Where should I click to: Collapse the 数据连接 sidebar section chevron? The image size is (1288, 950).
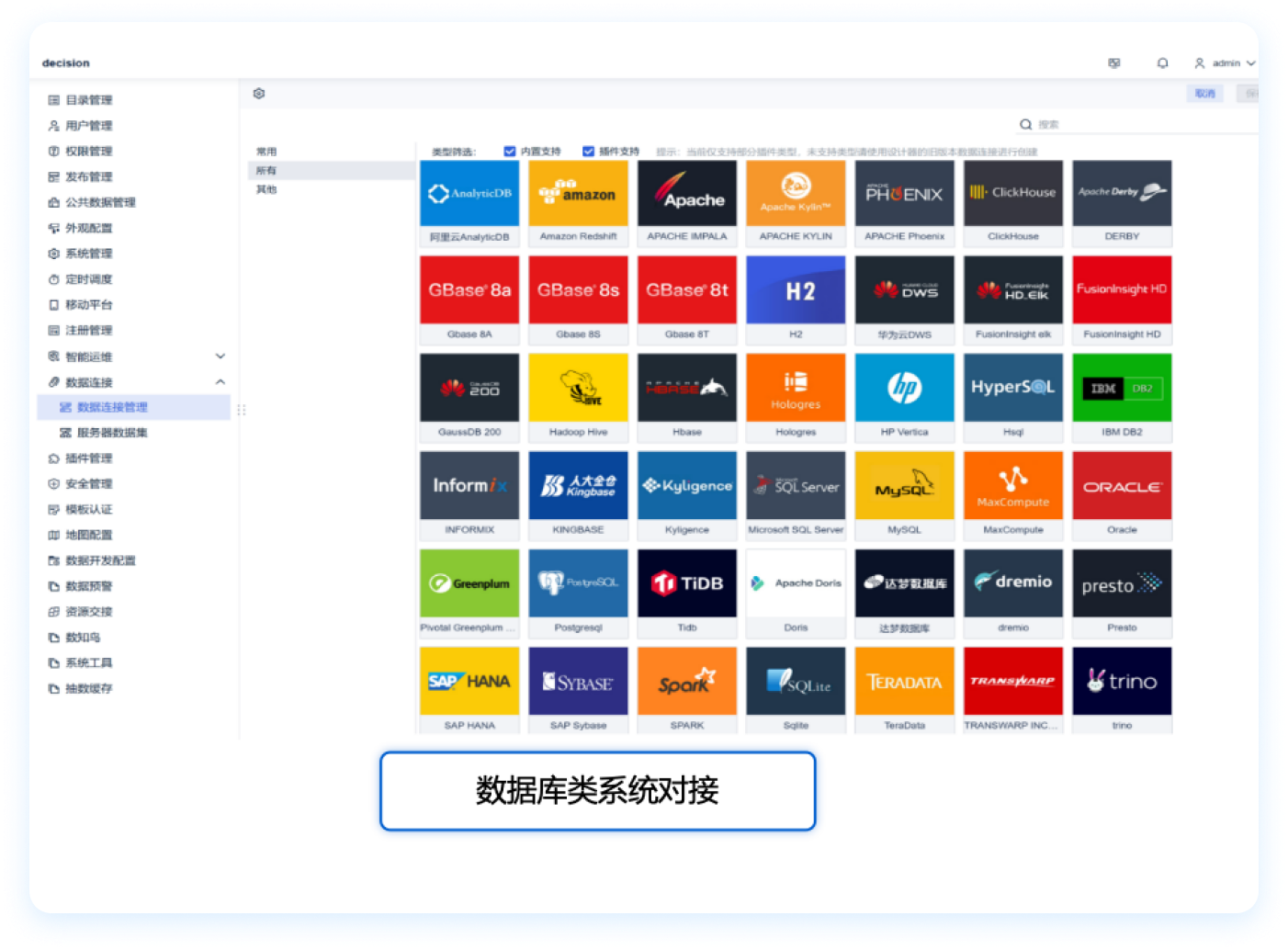coord(220,382)
